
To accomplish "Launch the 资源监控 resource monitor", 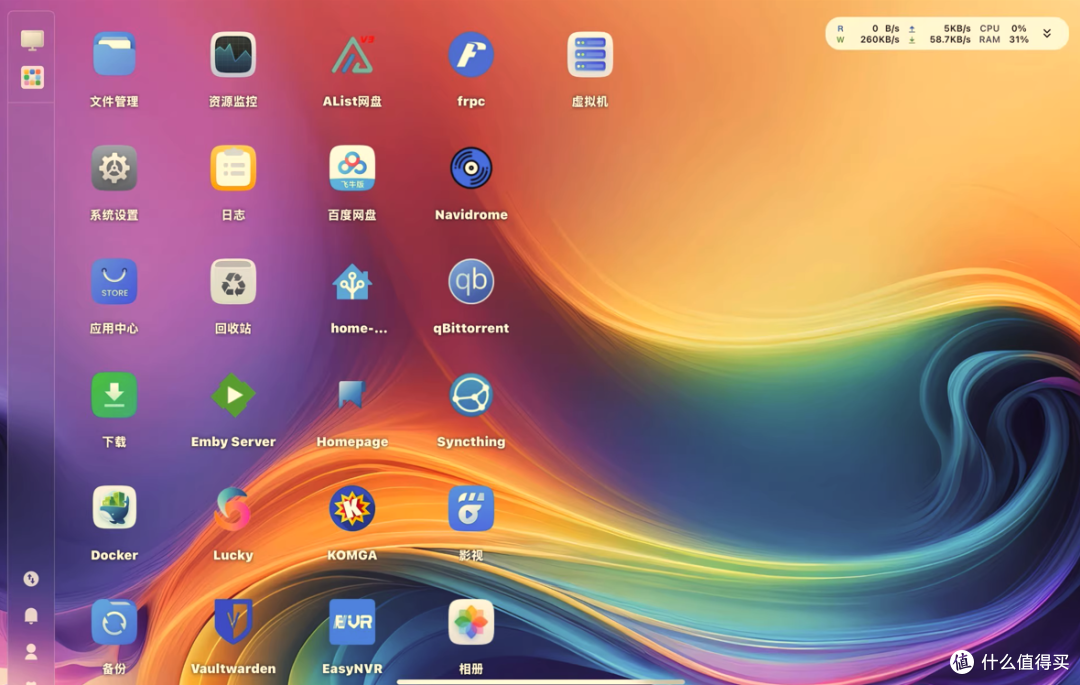I will click(x=233, y=54).
